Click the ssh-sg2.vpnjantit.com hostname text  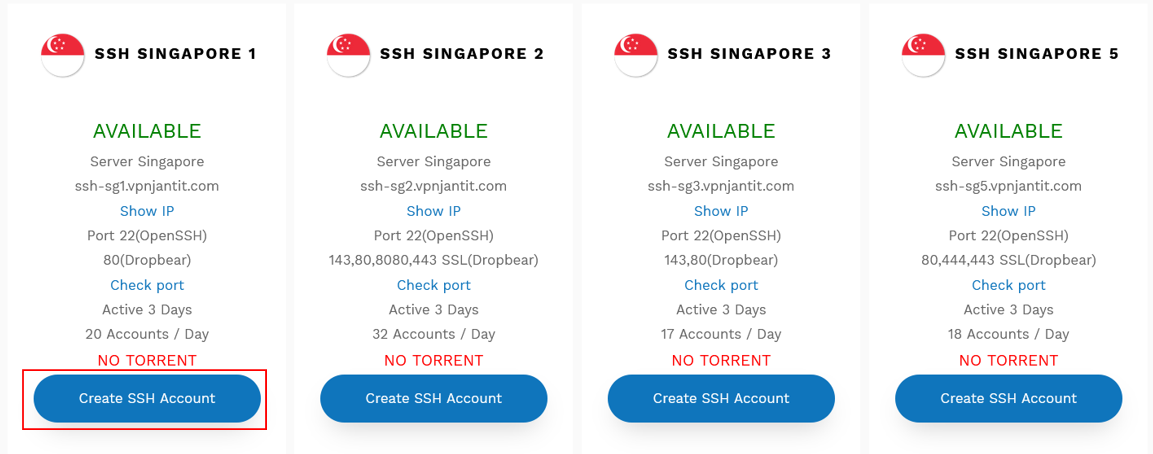[434, 186]
